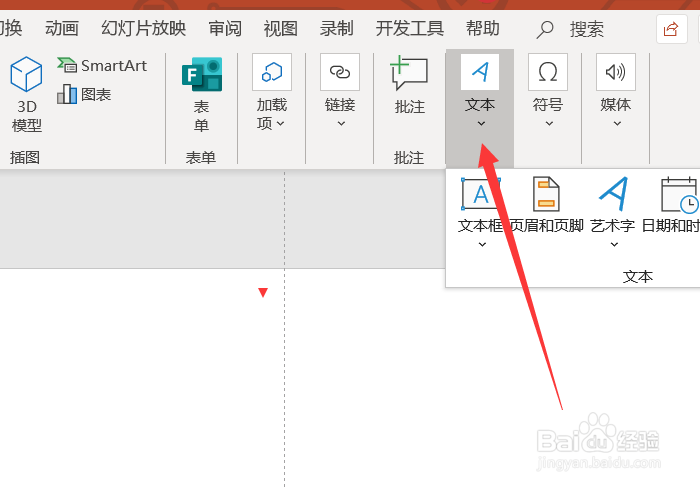Insert a SmartArt graphic

click(x=102, y=66)
